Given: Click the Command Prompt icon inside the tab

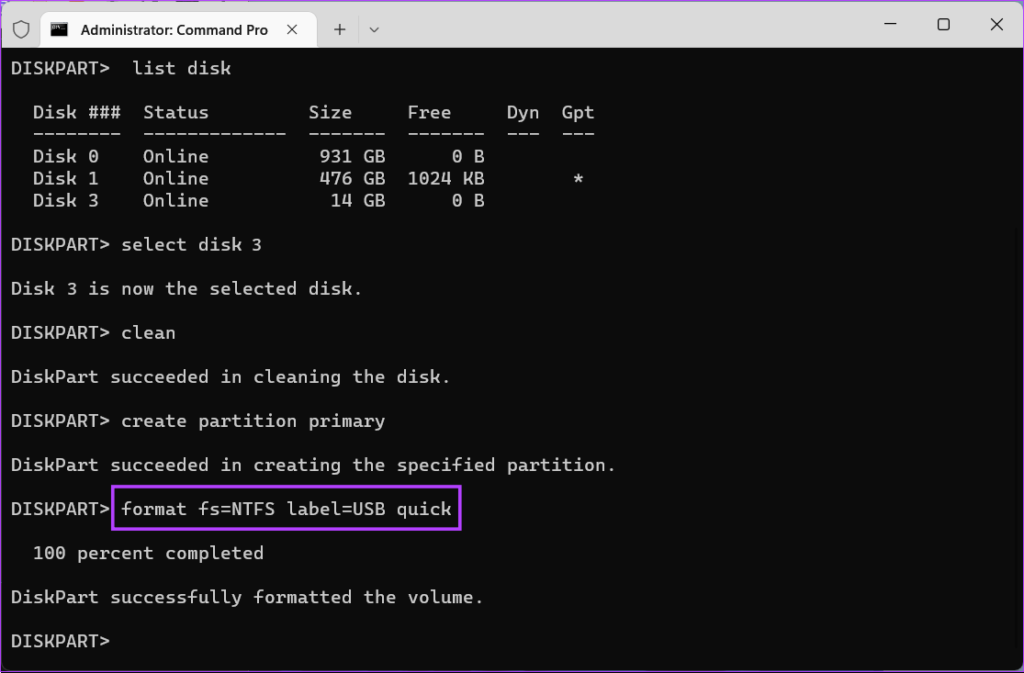Looking at the screenshot, I should [x=58, y=29].
